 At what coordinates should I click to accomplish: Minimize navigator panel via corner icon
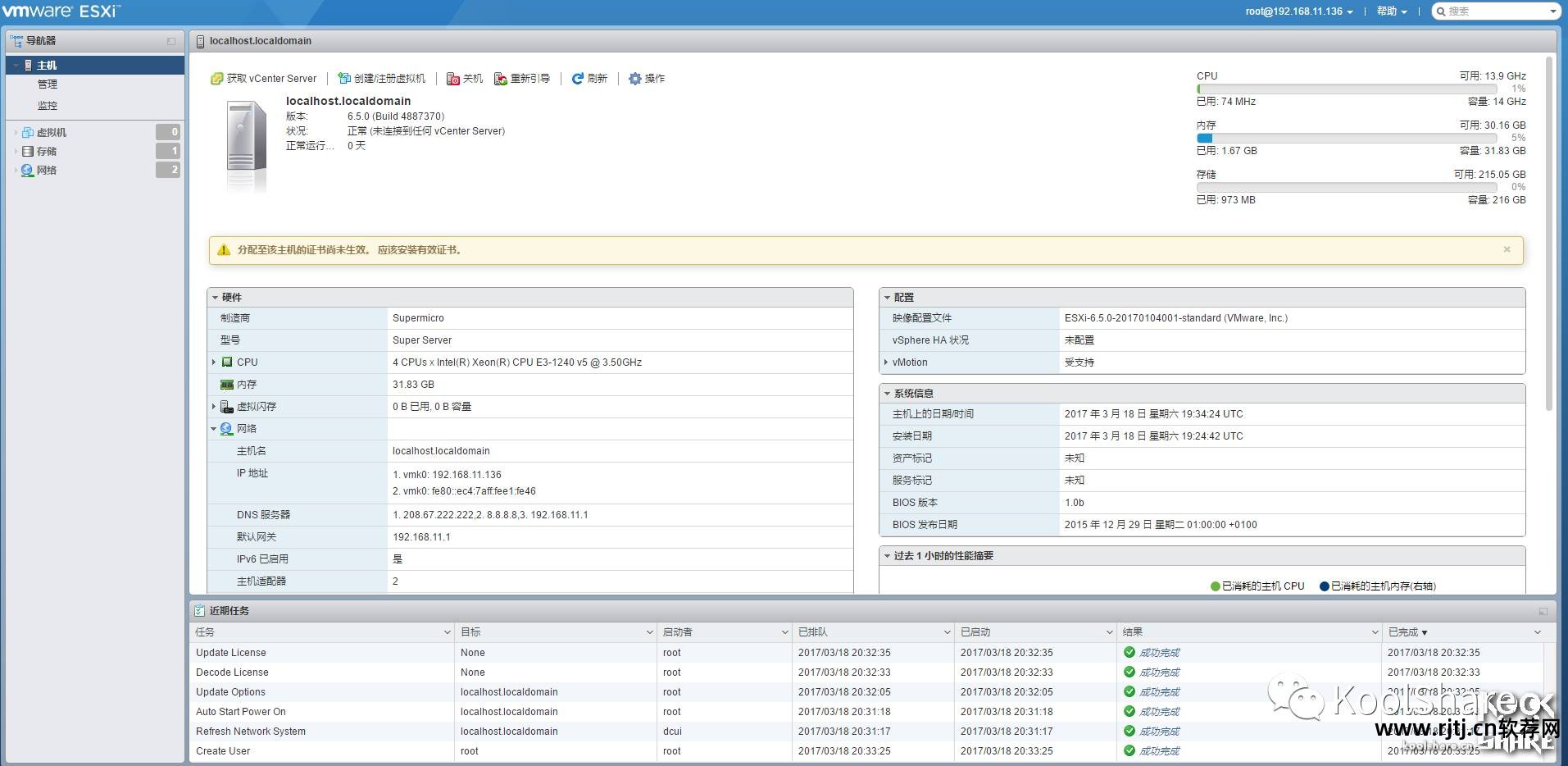pyautogui.click(x=171, y=41)
